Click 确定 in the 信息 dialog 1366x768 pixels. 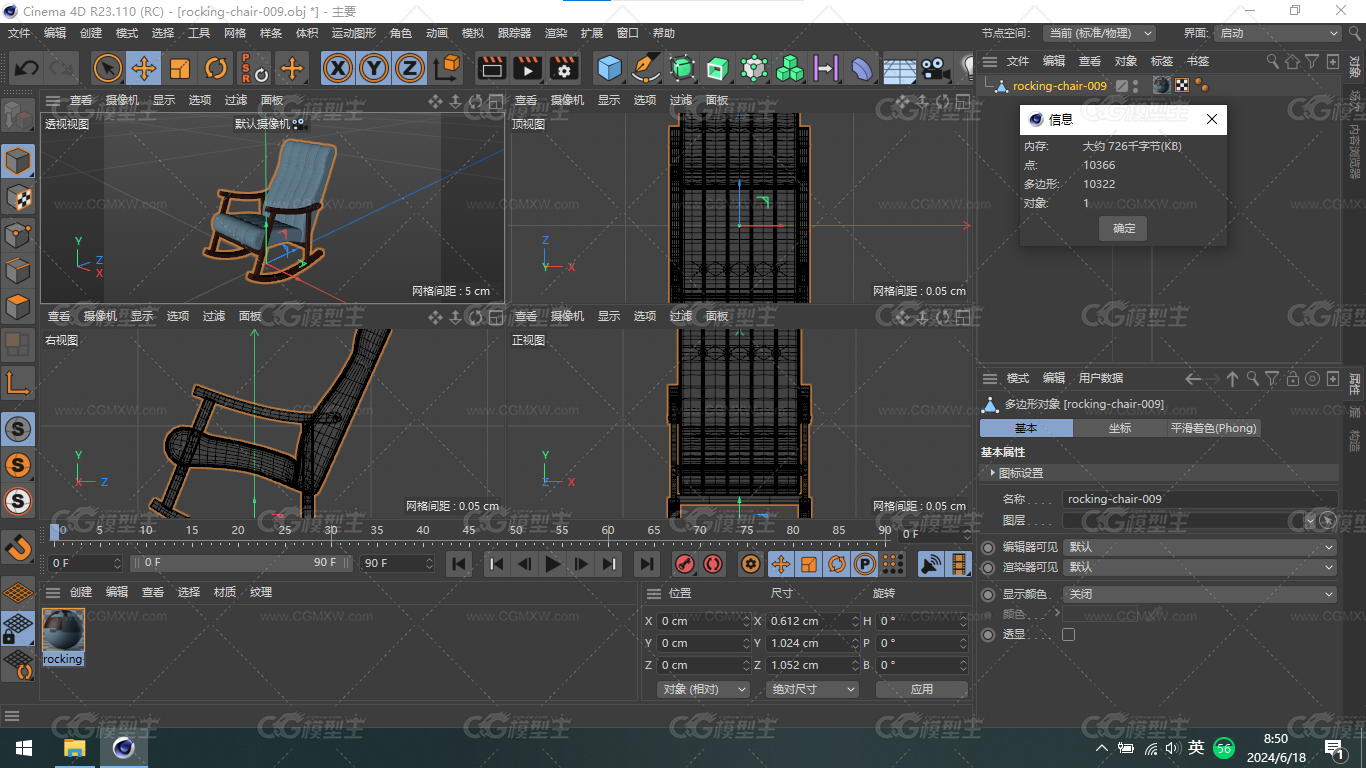[1124, 228]
